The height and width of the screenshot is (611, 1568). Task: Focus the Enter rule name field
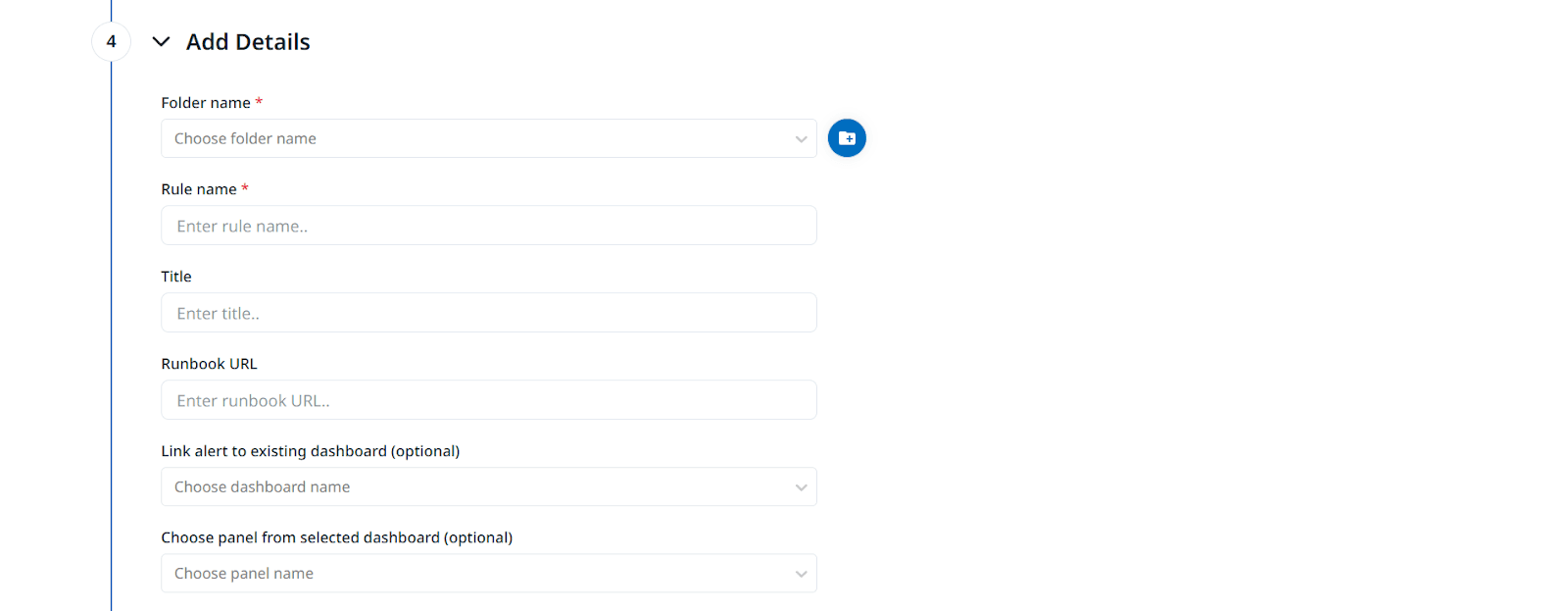(489, 226)
